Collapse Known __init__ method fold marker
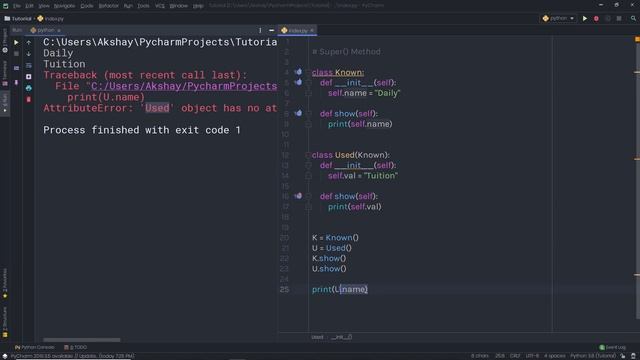The image size is (640, 360). (309, 83)
